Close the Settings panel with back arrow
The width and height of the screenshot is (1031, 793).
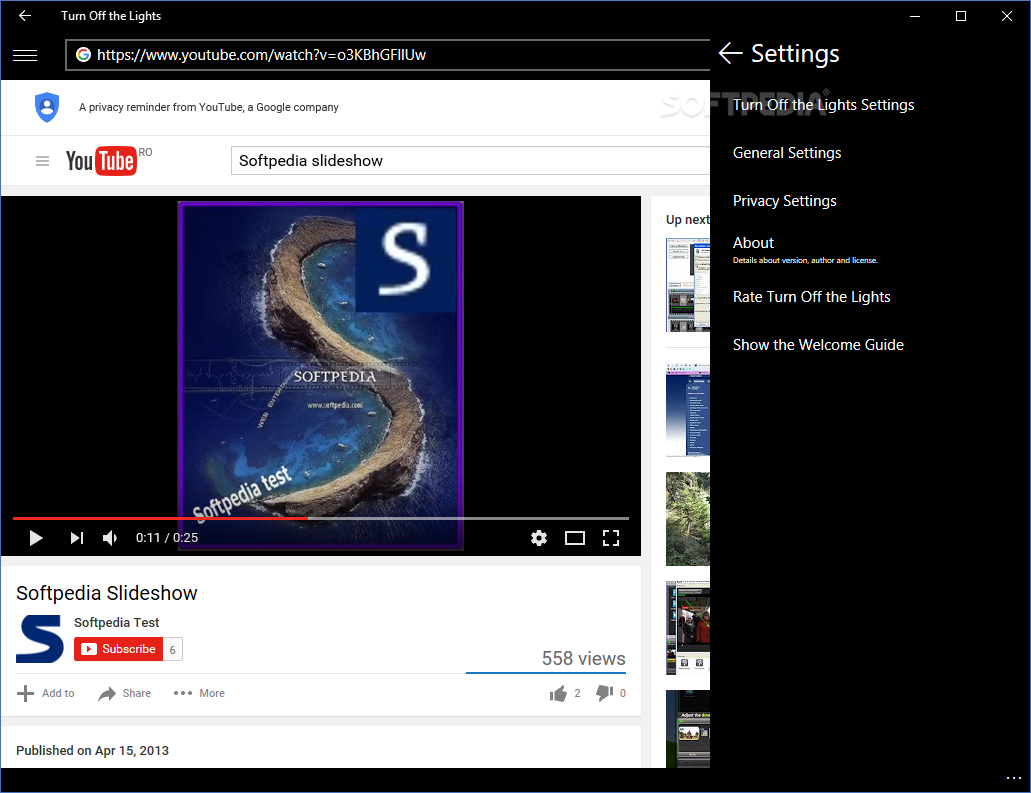[731, 53]
